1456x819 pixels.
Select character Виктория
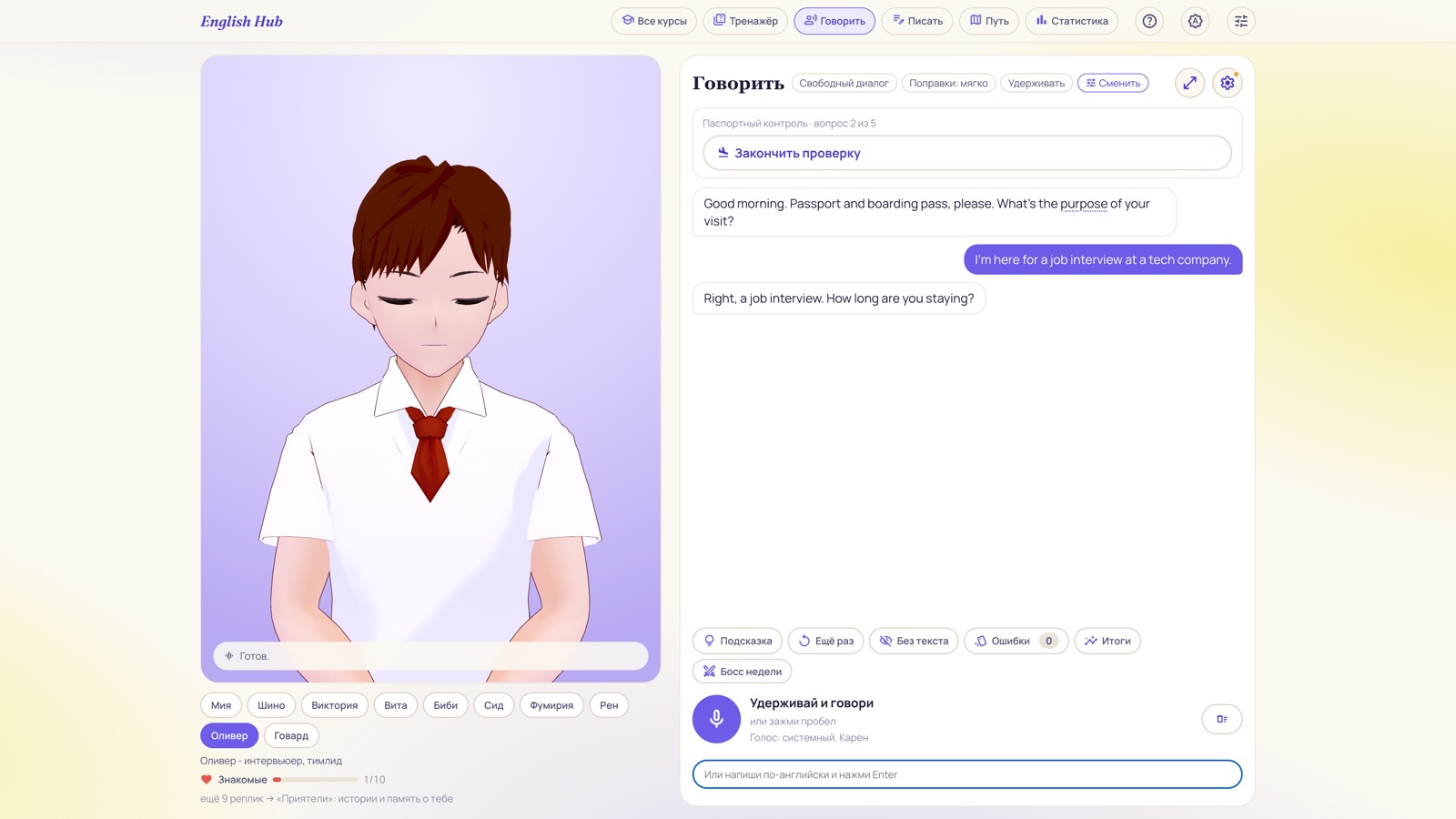335,705
